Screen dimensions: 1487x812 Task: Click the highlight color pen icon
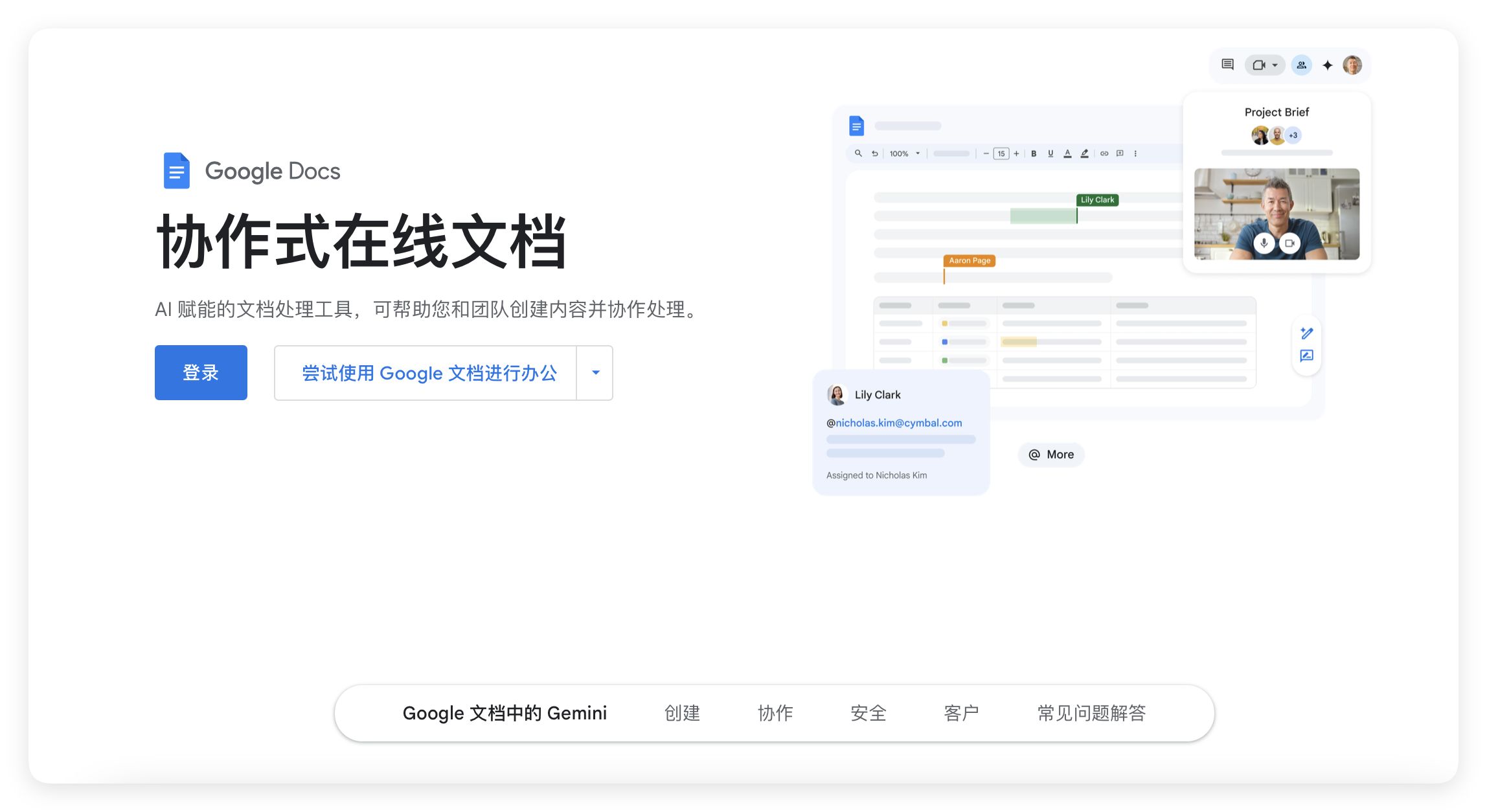[x=1084, y=153]
